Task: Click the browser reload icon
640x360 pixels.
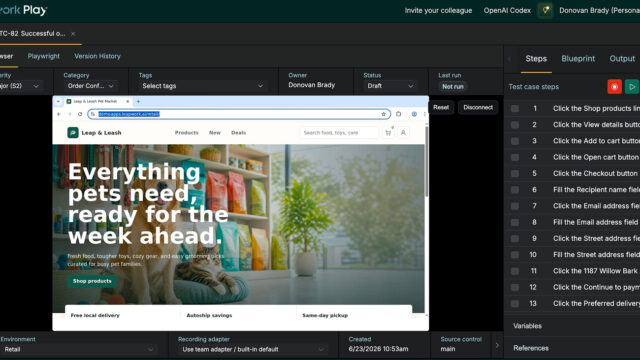Action: (80, 114)
